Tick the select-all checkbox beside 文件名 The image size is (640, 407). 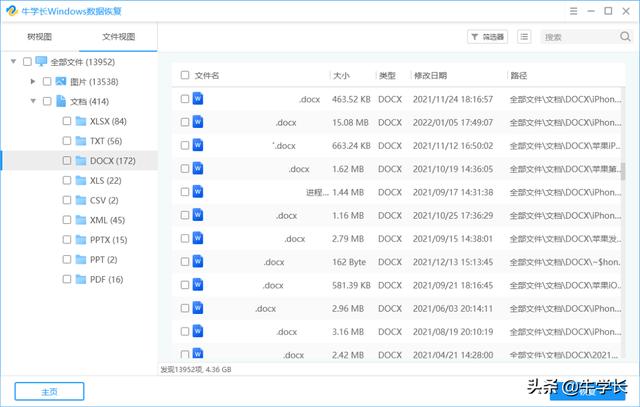click(x=184, y=75)
